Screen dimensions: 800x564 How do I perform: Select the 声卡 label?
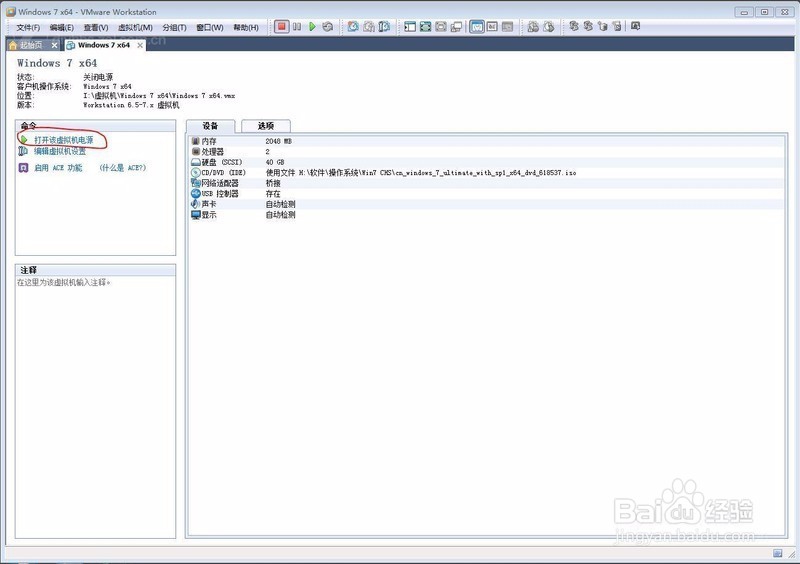click(209, 204)
